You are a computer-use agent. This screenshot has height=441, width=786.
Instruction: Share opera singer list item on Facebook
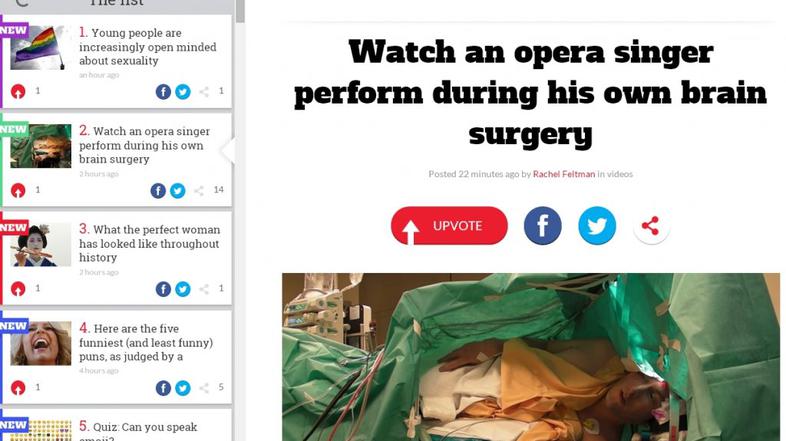(x=158, y=190)
